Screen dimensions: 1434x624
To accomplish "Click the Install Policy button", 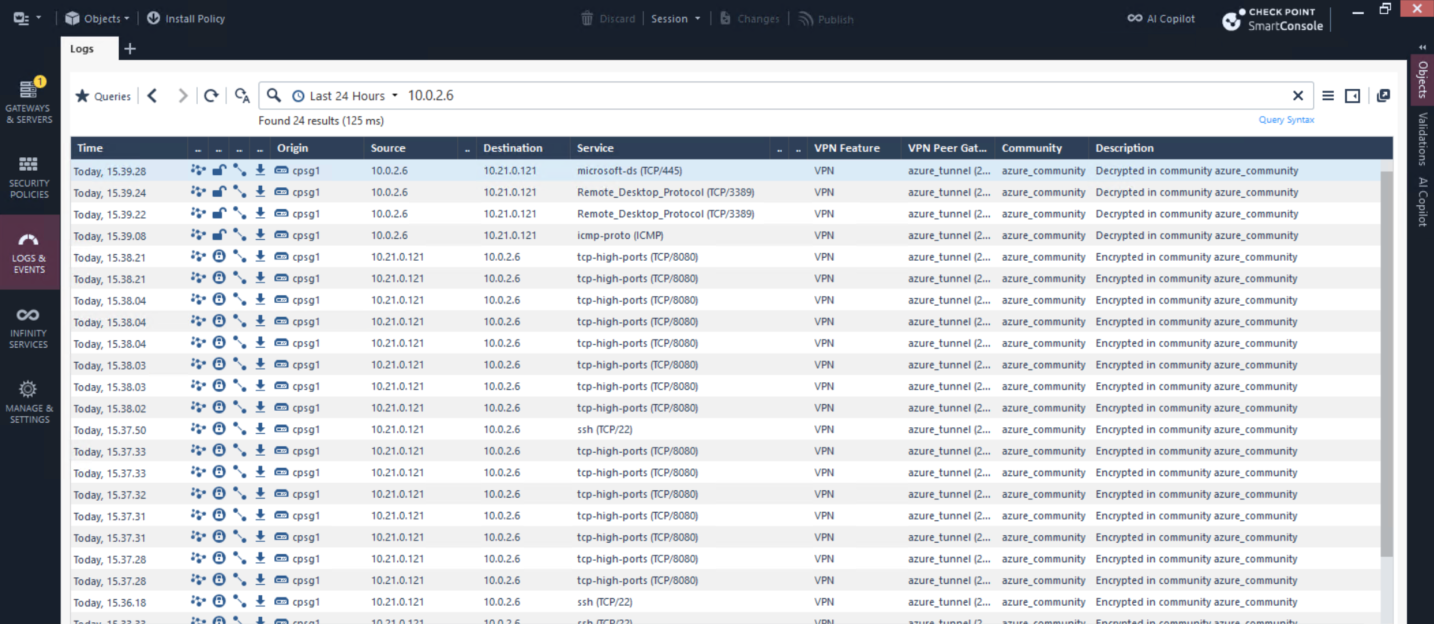I will [x=186, y=18].
